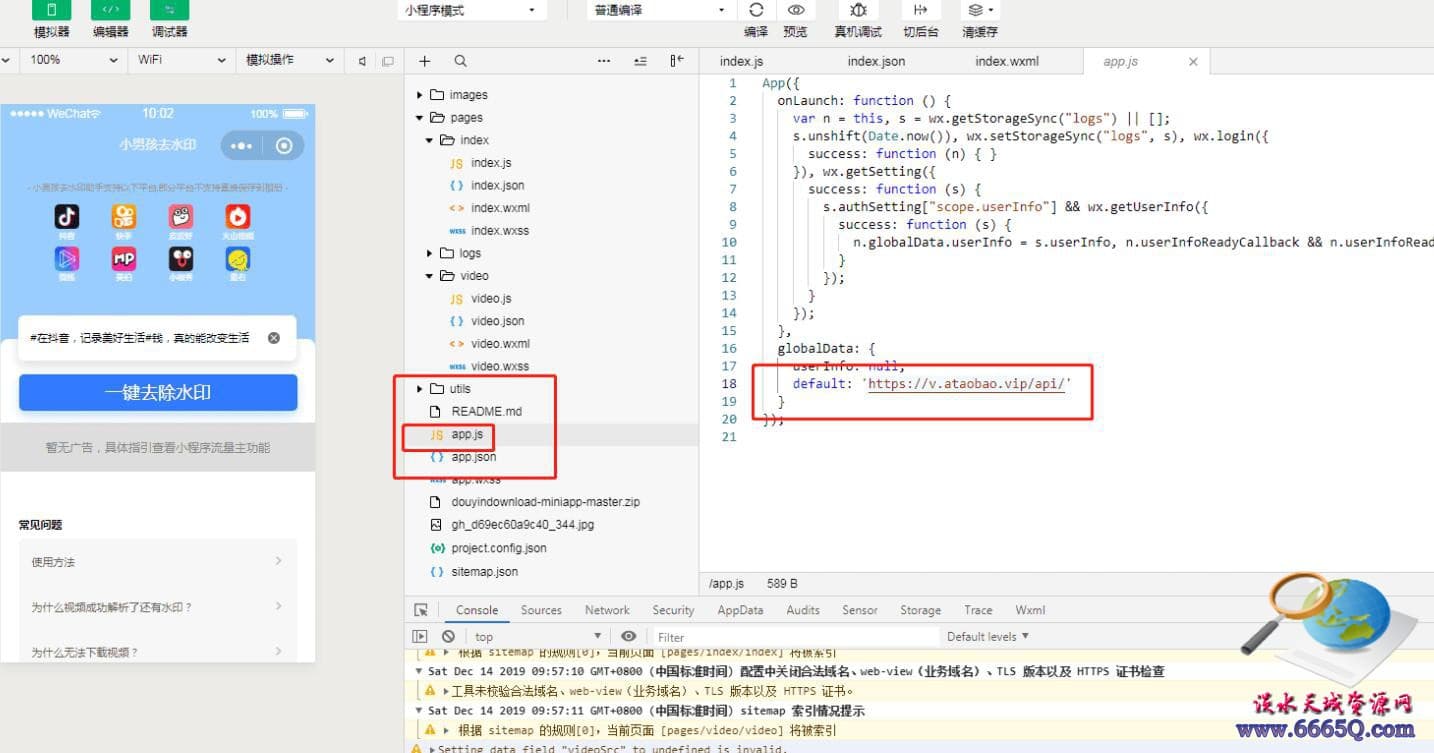The image size is (1434, 753).
Task: Add a new file with plus icon
Action: (x=425, y=61)
